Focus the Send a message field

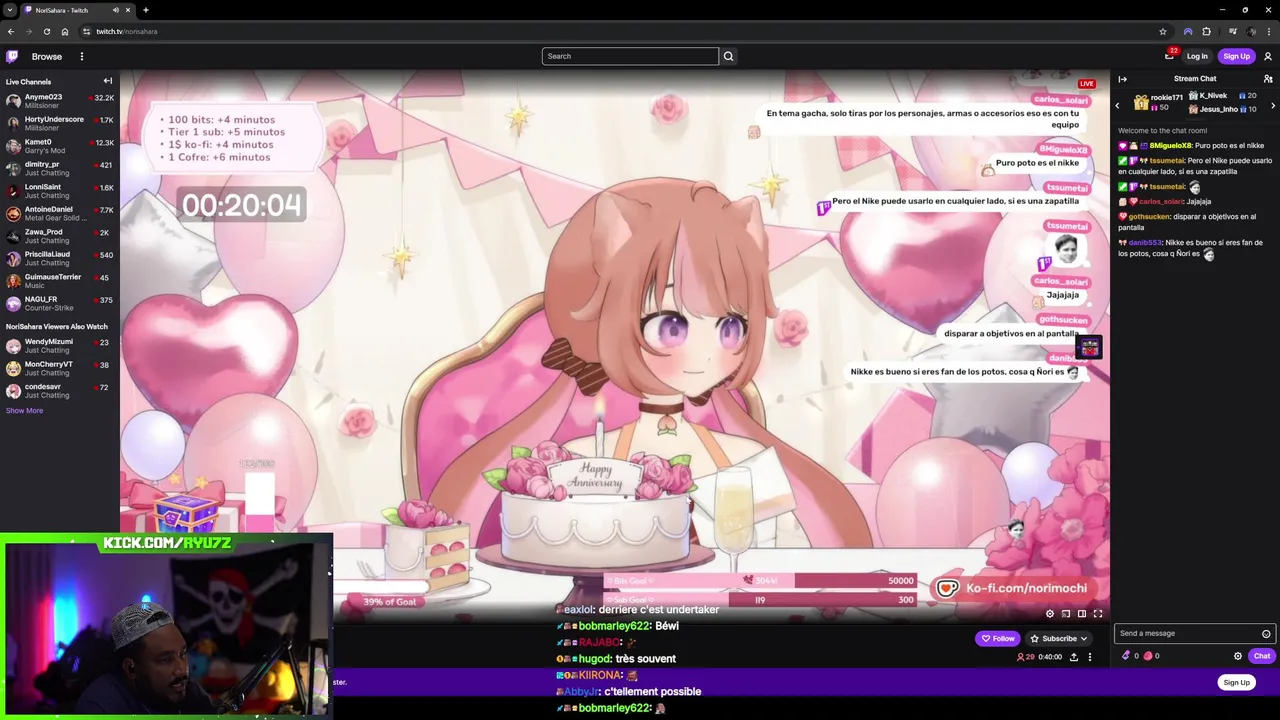point(1187,633)
